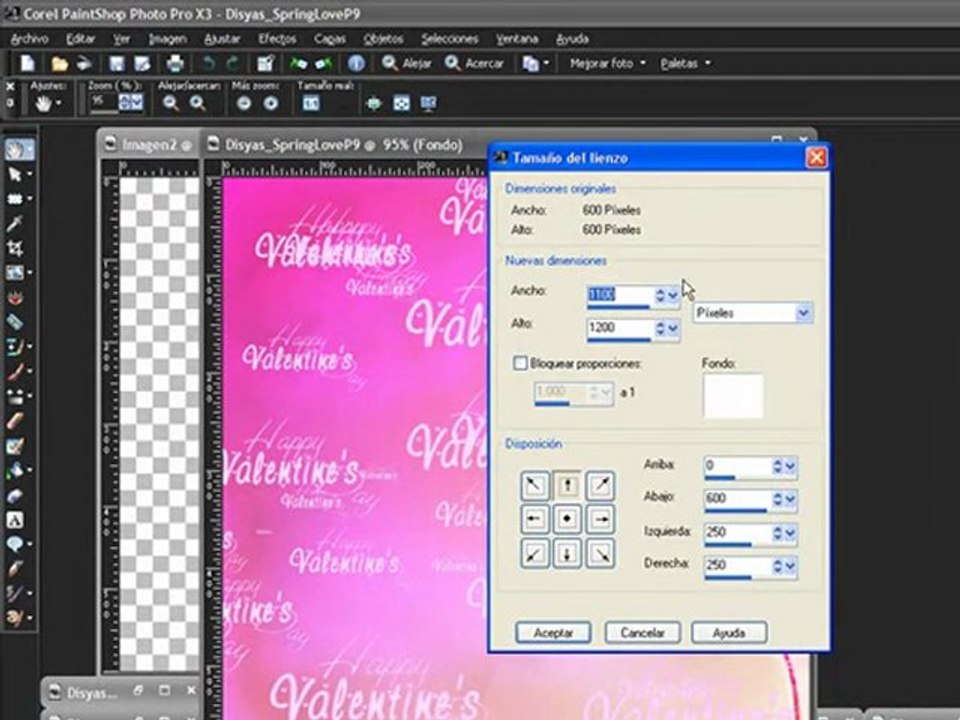Image resolution: width=960 pixels, height=720 pixels.
Task: Click the Cancelar button
Action: [643, 632]
